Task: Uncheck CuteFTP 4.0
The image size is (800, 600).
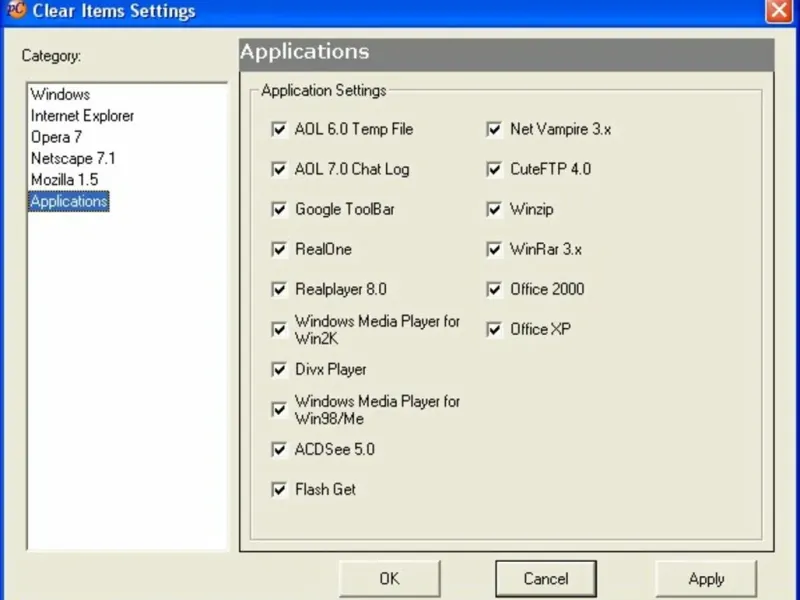Action: click(x=494, y=169)
